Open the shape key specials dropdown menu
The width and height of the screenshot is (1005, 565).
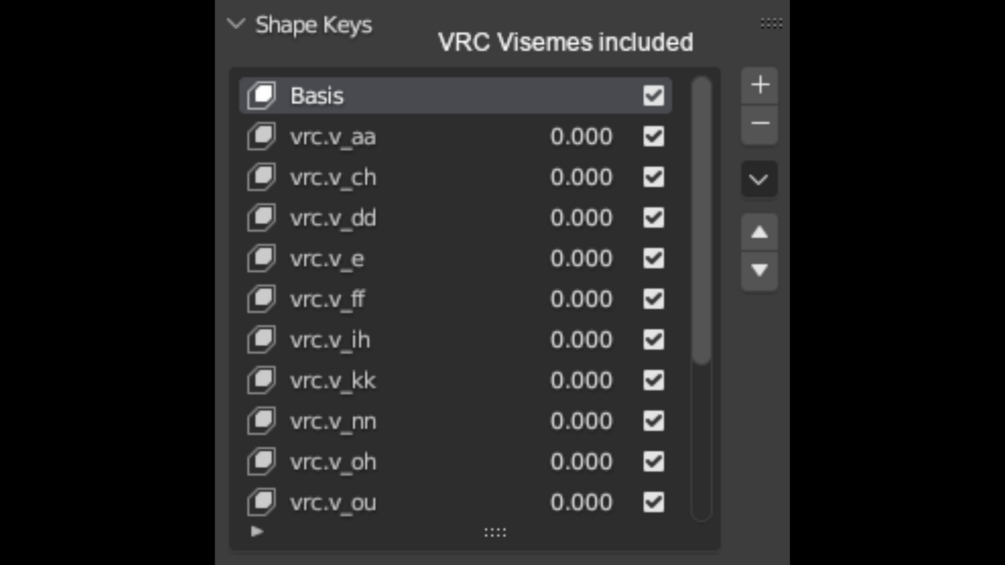click(x=760, y=180)
